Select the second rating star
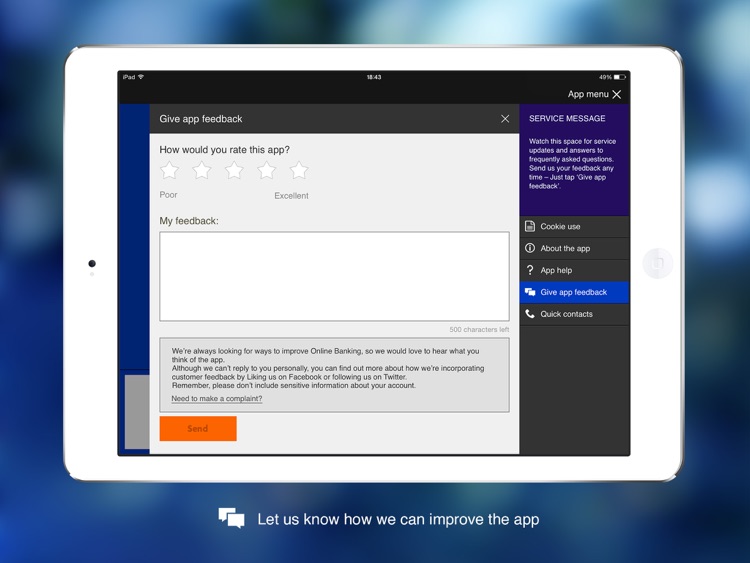This screenshot has height=563, width=750. 202,170
